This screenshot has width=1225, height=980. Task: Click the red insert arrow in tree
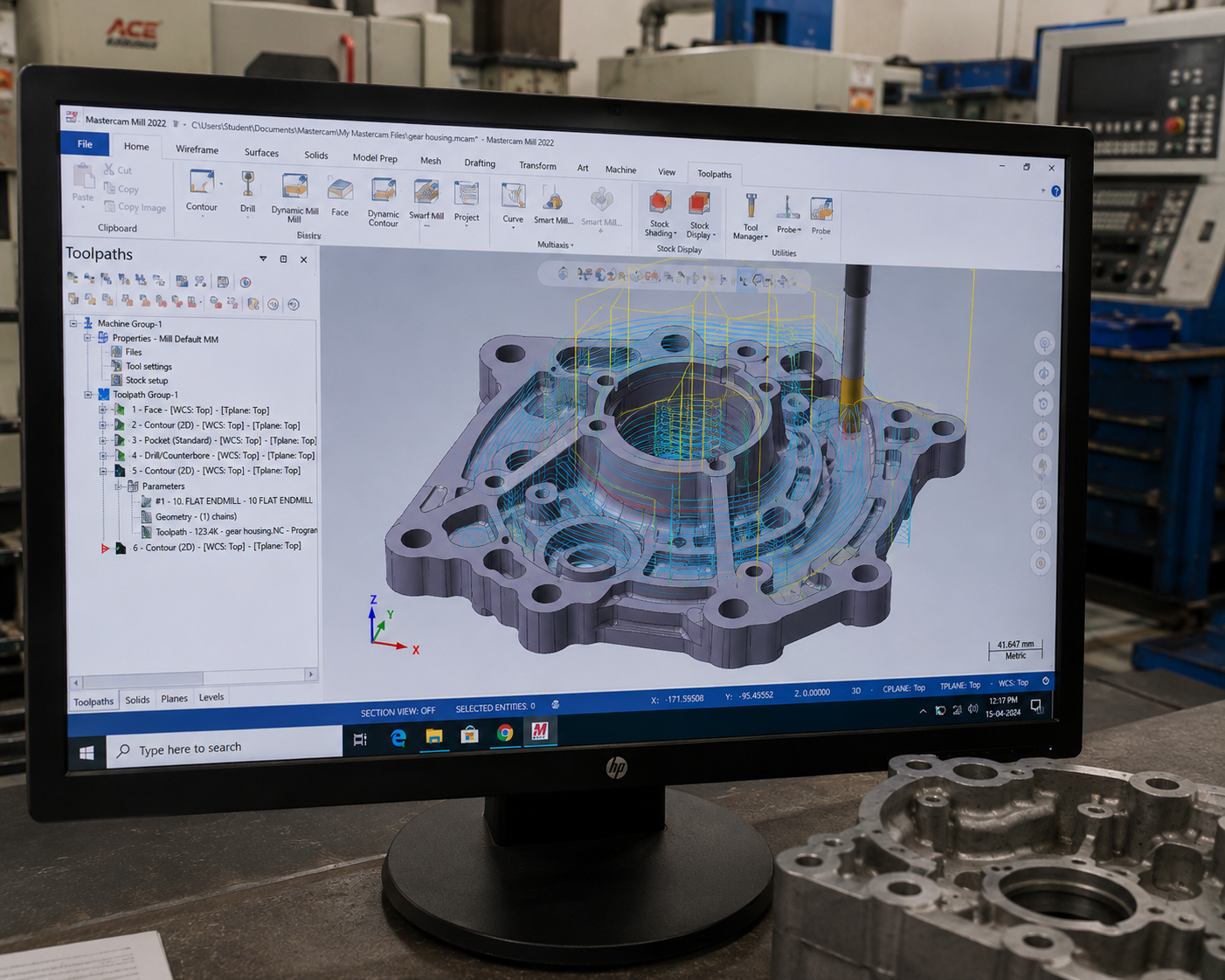(x=105, y=549)
